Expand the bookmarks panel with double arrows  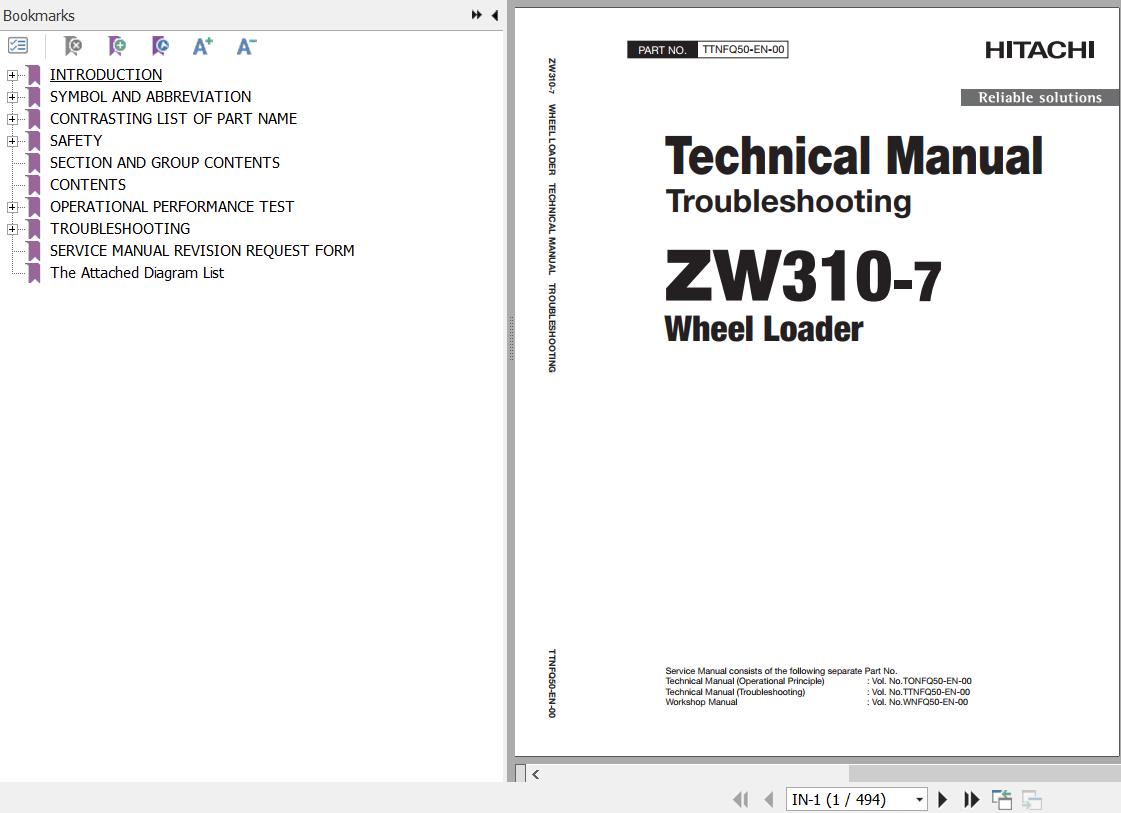pos(476,15)
